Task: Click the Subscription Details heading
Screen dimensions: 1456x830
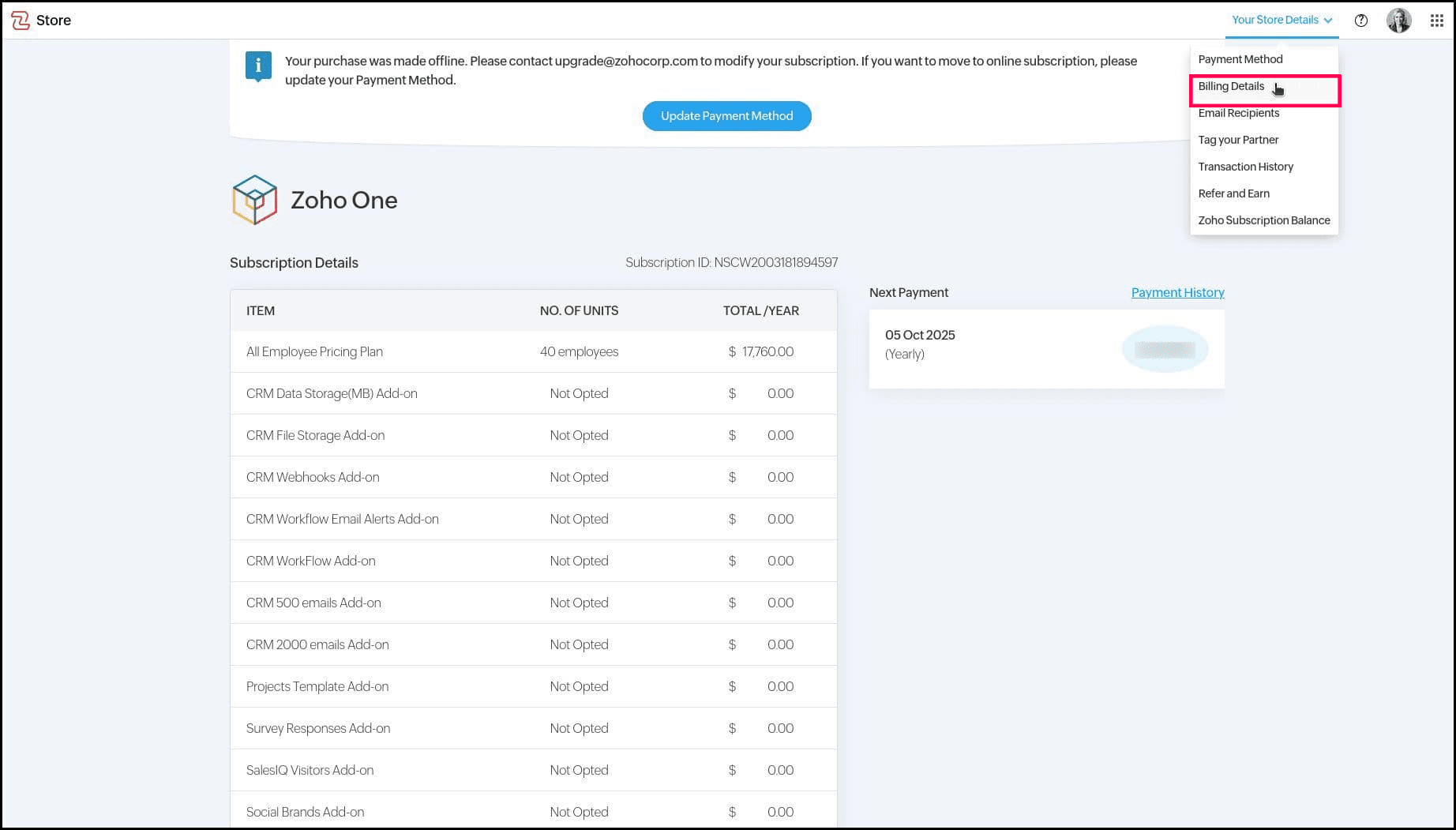Action: pos(294,263)
